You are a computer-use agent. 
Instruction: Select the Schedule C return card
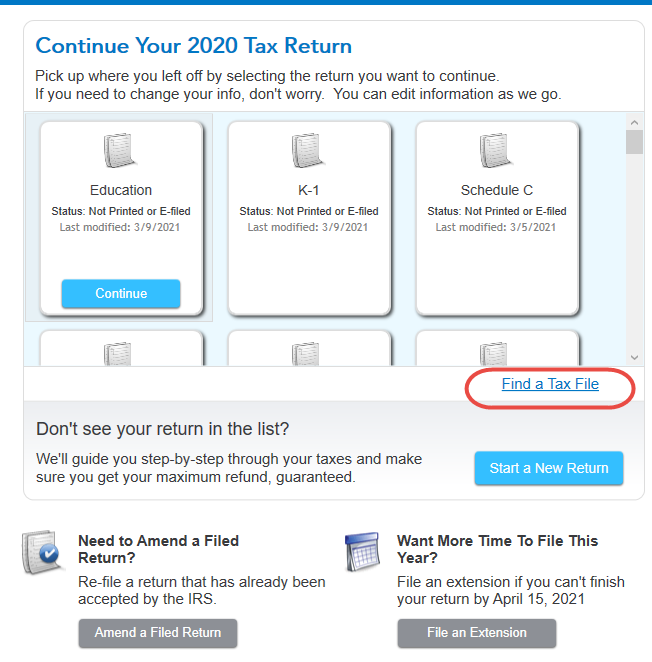coord(497,260)
